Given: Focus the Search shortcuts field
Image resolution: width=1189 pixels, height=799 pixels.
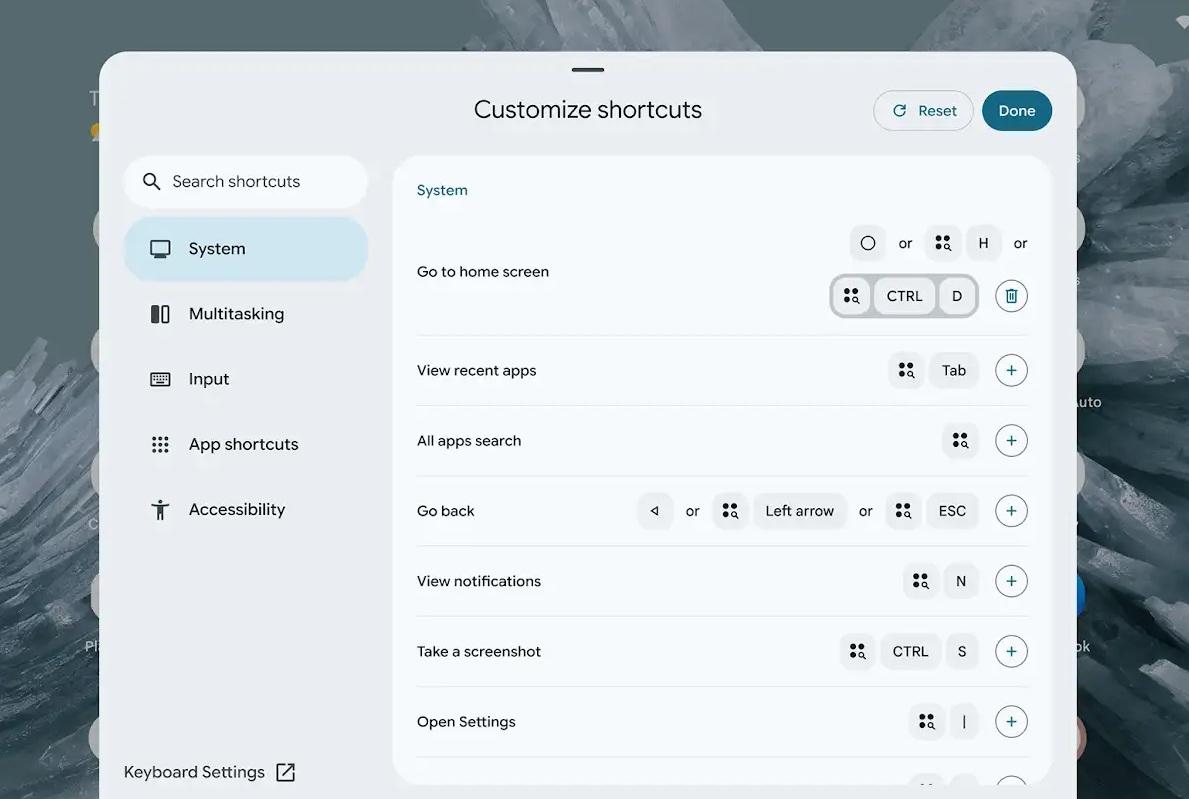Looking at the screenshot, I should tap(246, 182).
